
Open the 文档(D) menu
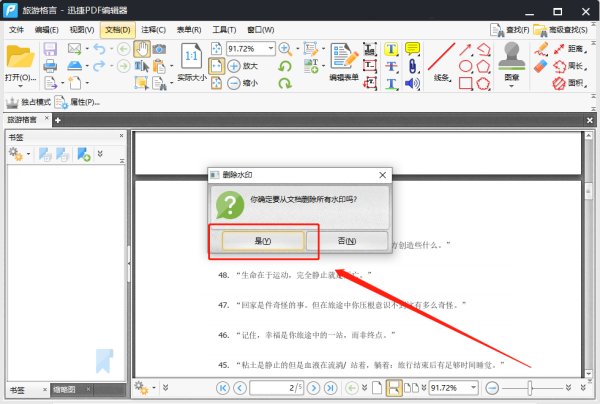(118, 30)
